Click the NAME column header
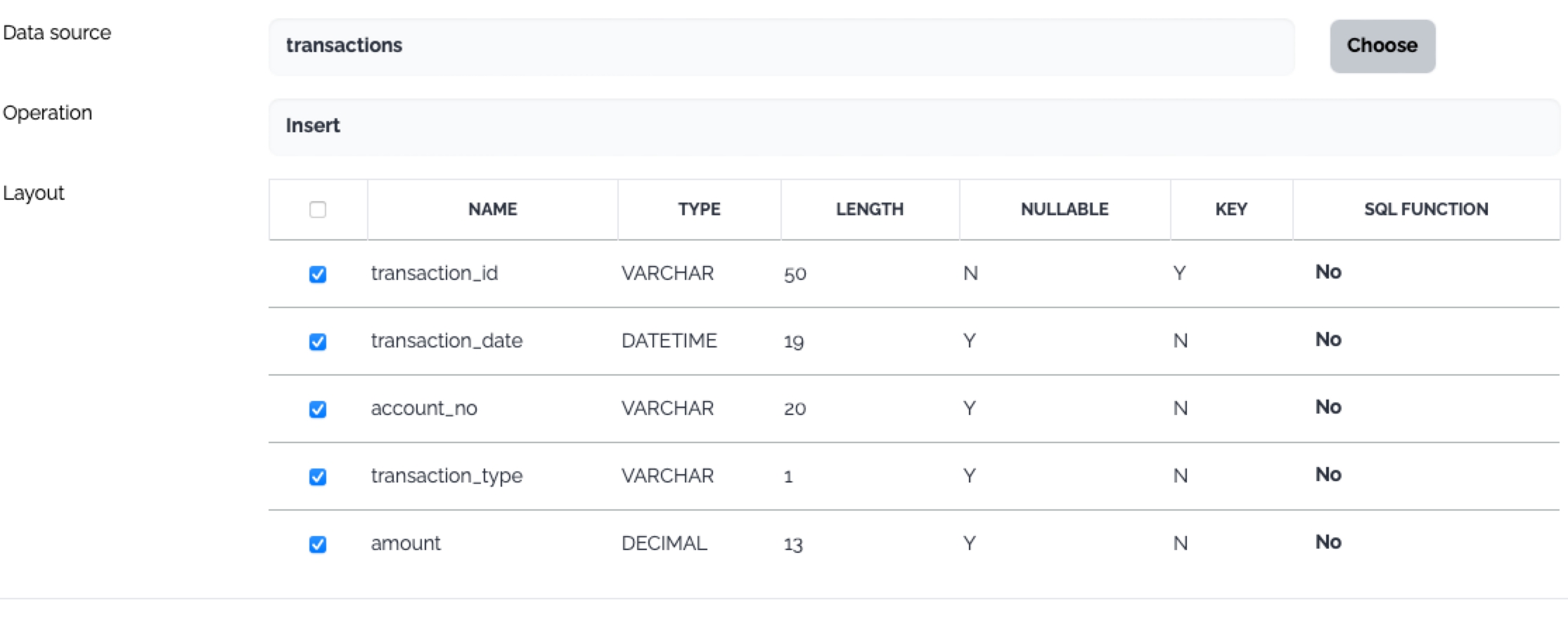This screenshot has height=619, width=1568. pyautogui.click(x=492, y=209)
